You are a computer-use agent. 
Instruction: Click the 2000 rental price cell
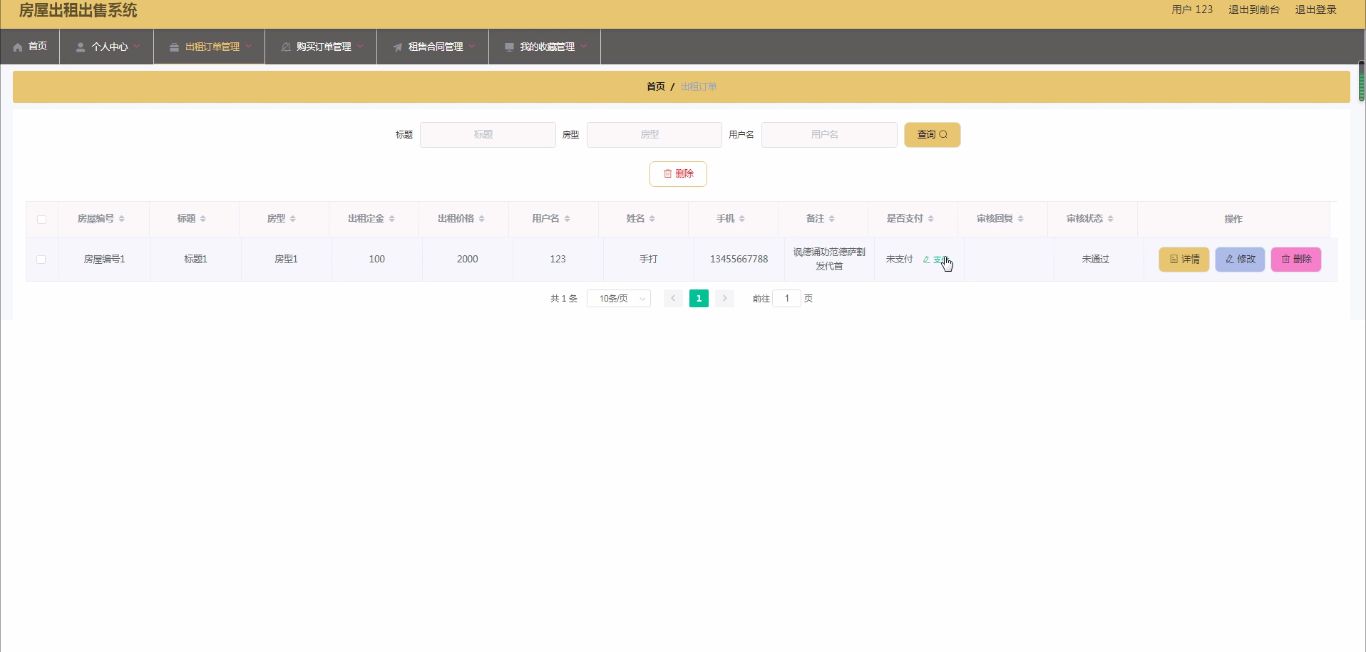click(467, 259)
